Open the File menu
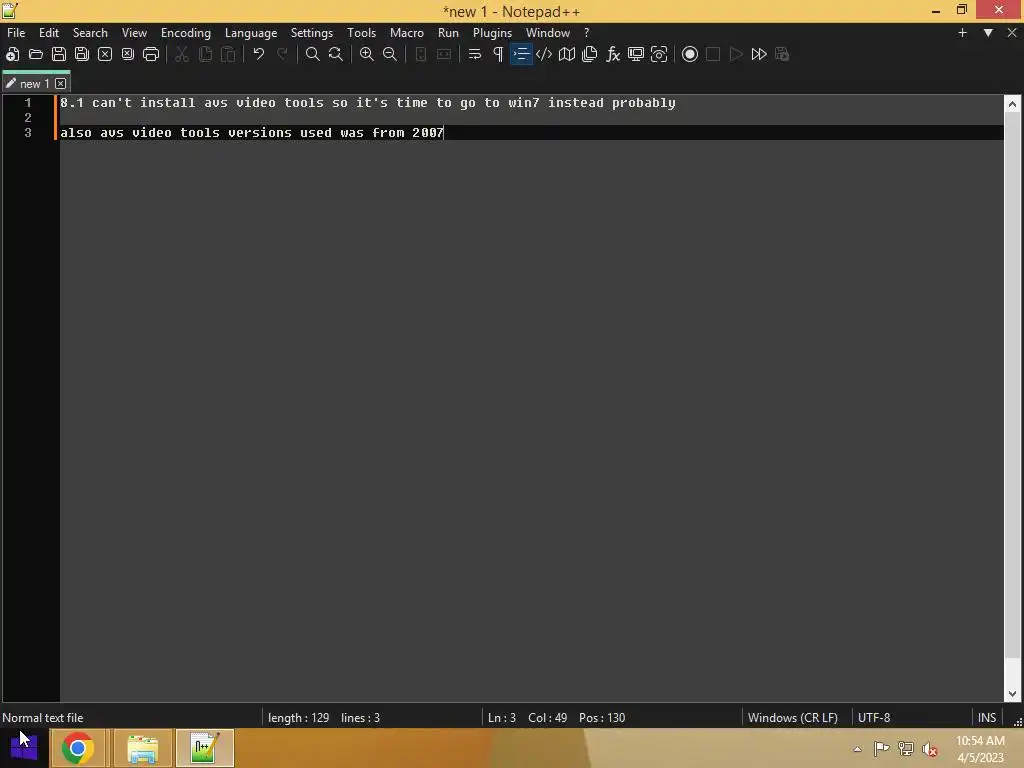Viewport: 1024px width, 768px height. (x=16, y=33)
